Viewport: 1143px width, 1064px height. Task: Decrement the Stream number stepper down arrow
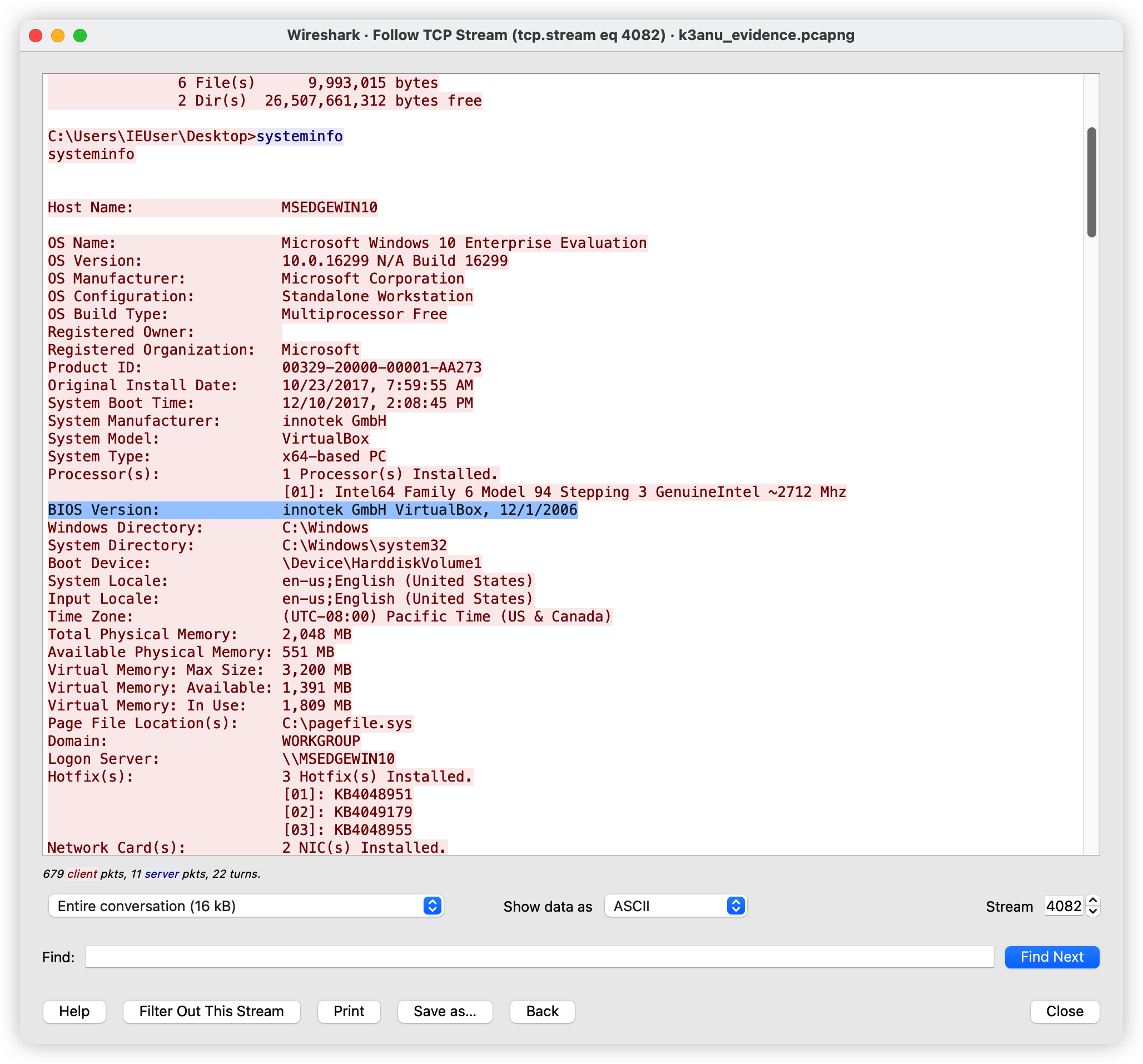(1093, 912)
